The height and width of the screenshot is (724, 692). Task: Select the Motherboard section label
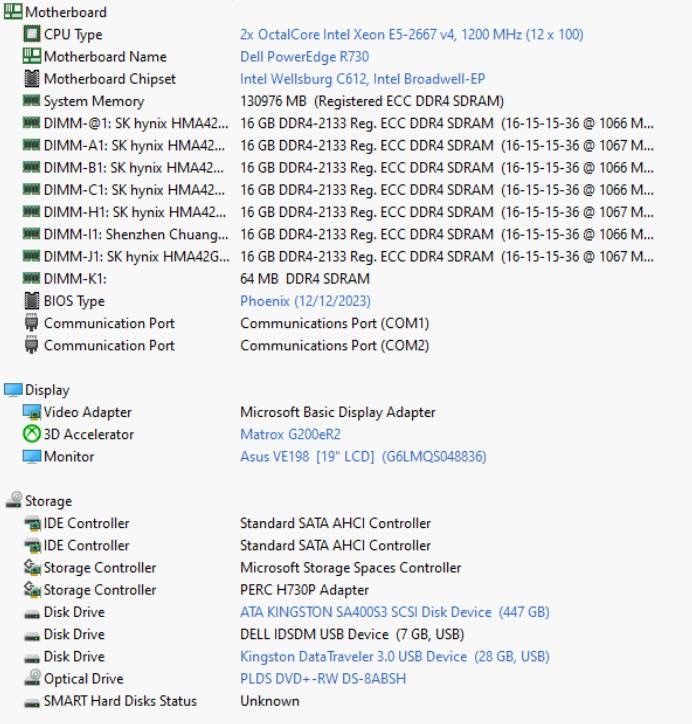click(x=66, y=12)
